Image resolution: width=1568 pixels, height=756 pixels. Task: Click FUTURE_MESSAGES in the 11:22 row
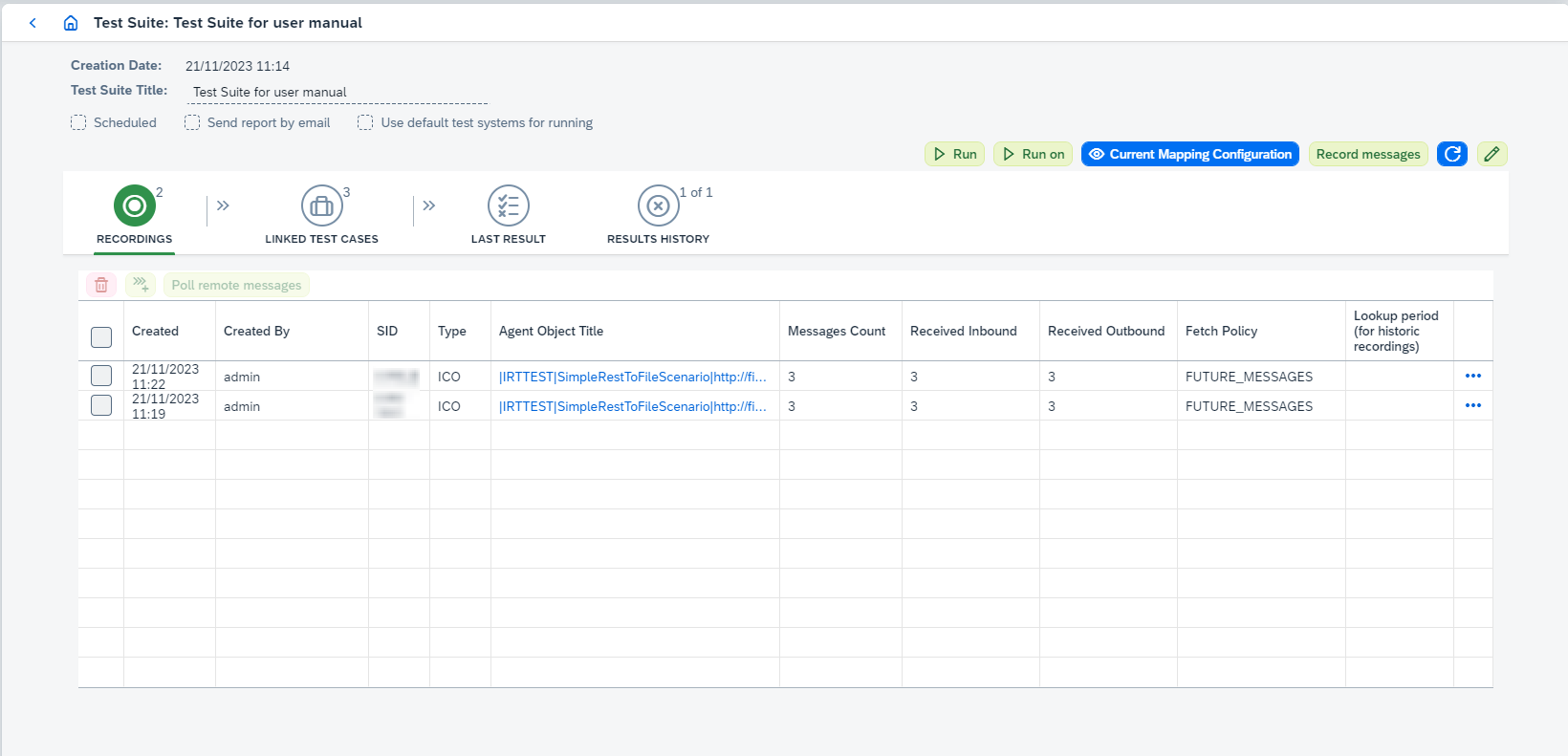coord(1249,377)
